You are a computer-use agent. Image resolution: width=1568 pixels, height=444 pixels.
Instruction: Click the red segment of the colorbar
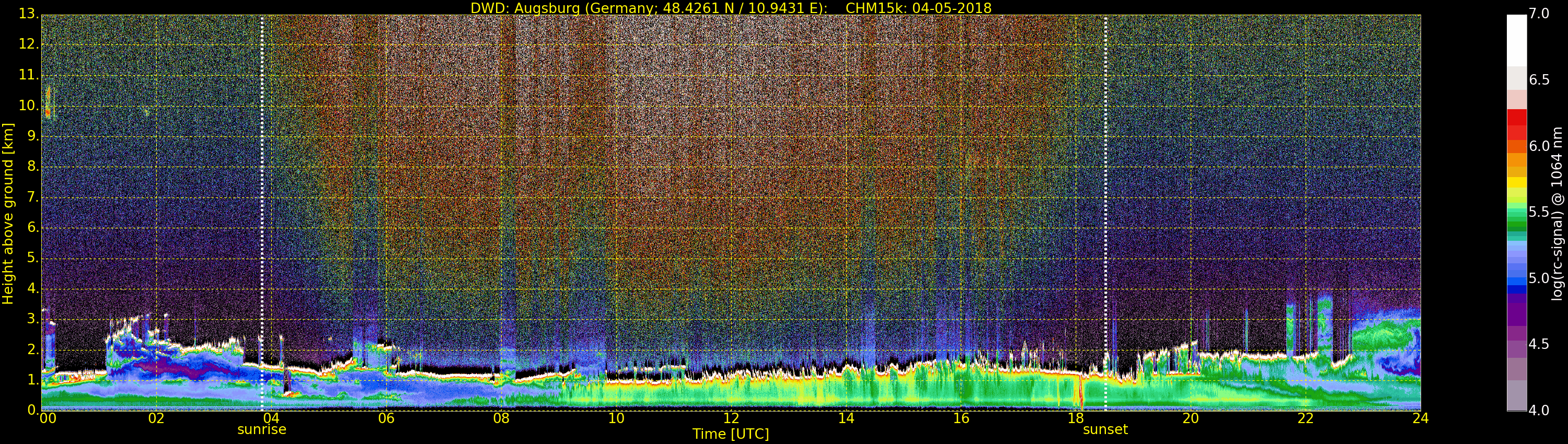[1516, 125]
